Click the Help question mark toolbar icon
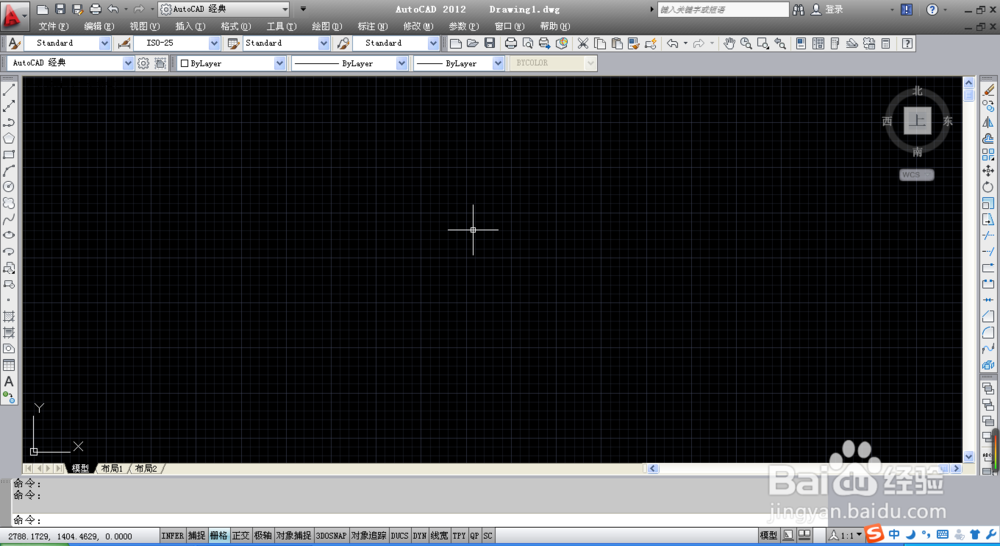 [x=908, y=43]
